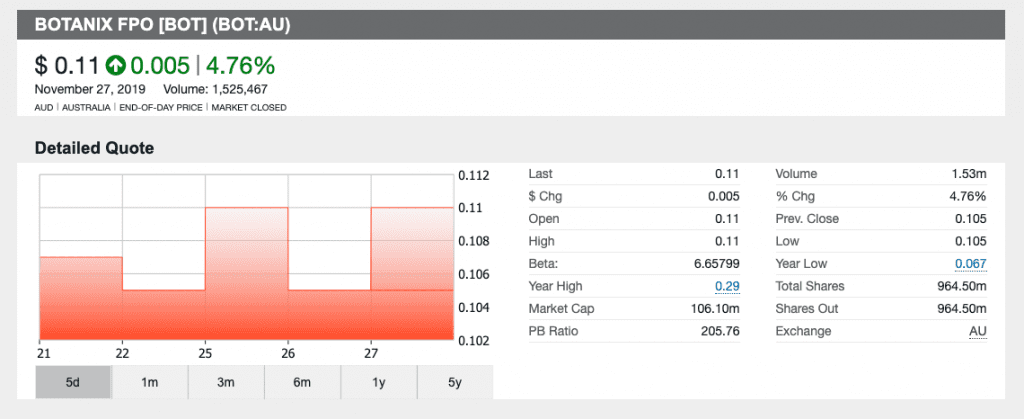The width and height of the screenshot is (1024, 419).
Task: Select the 5d chart range tab
Action: coord(73,382)
